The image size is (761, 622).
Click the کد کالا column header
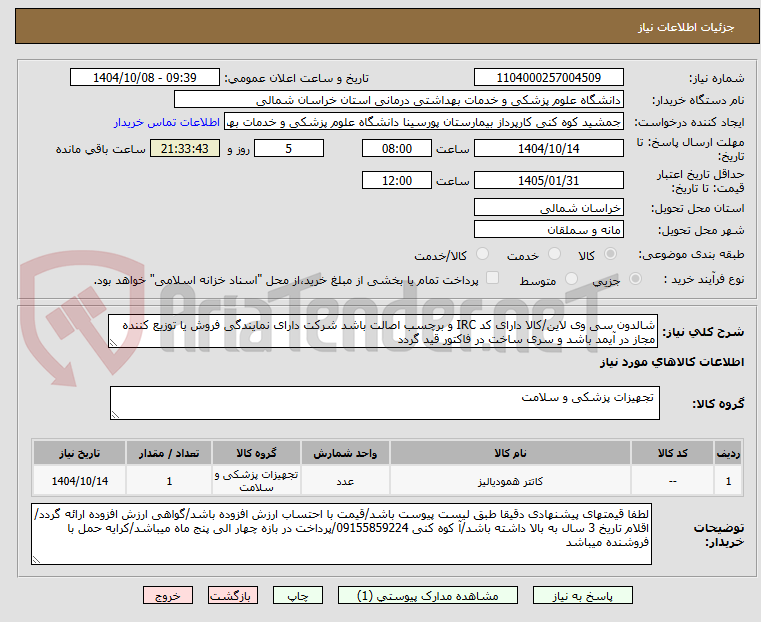tap(672, 453)
